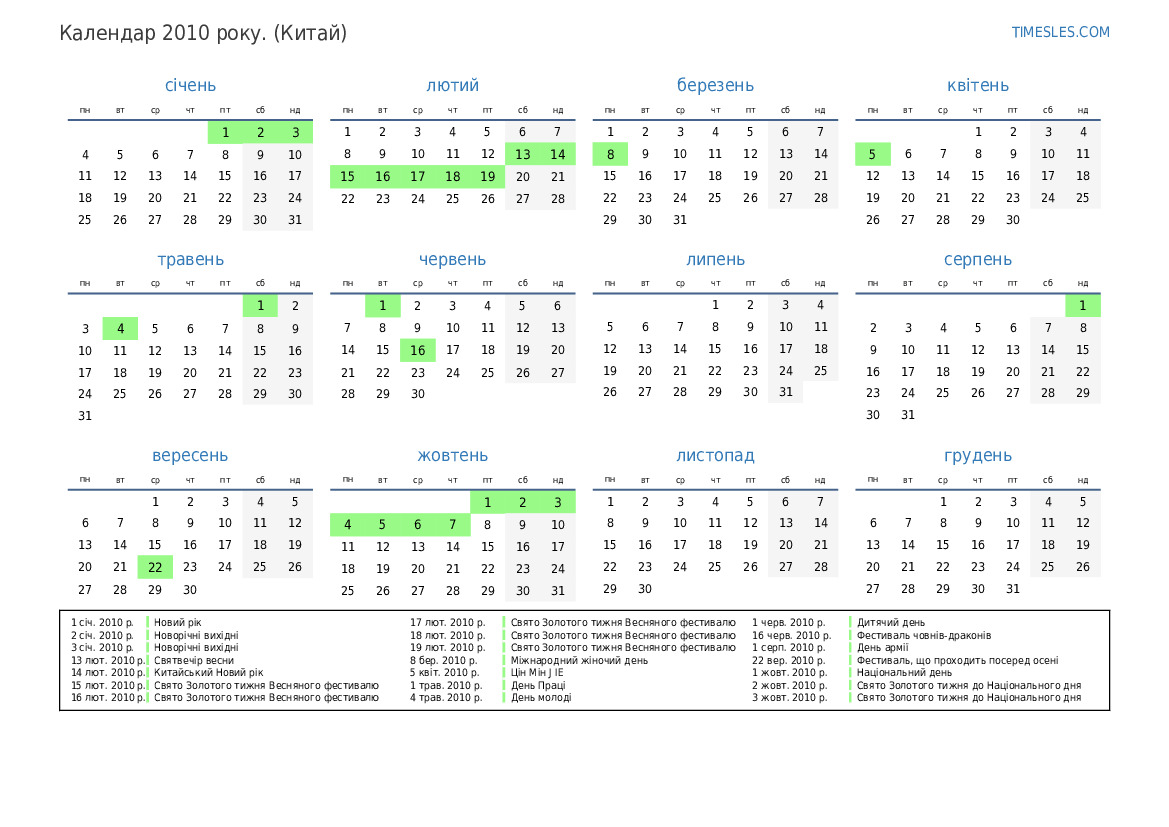Image resolution: width=1169 pixels, height=827 pixels.
Task: Click highlighted April 5 in квітень
Action: [x=872, y=154]
